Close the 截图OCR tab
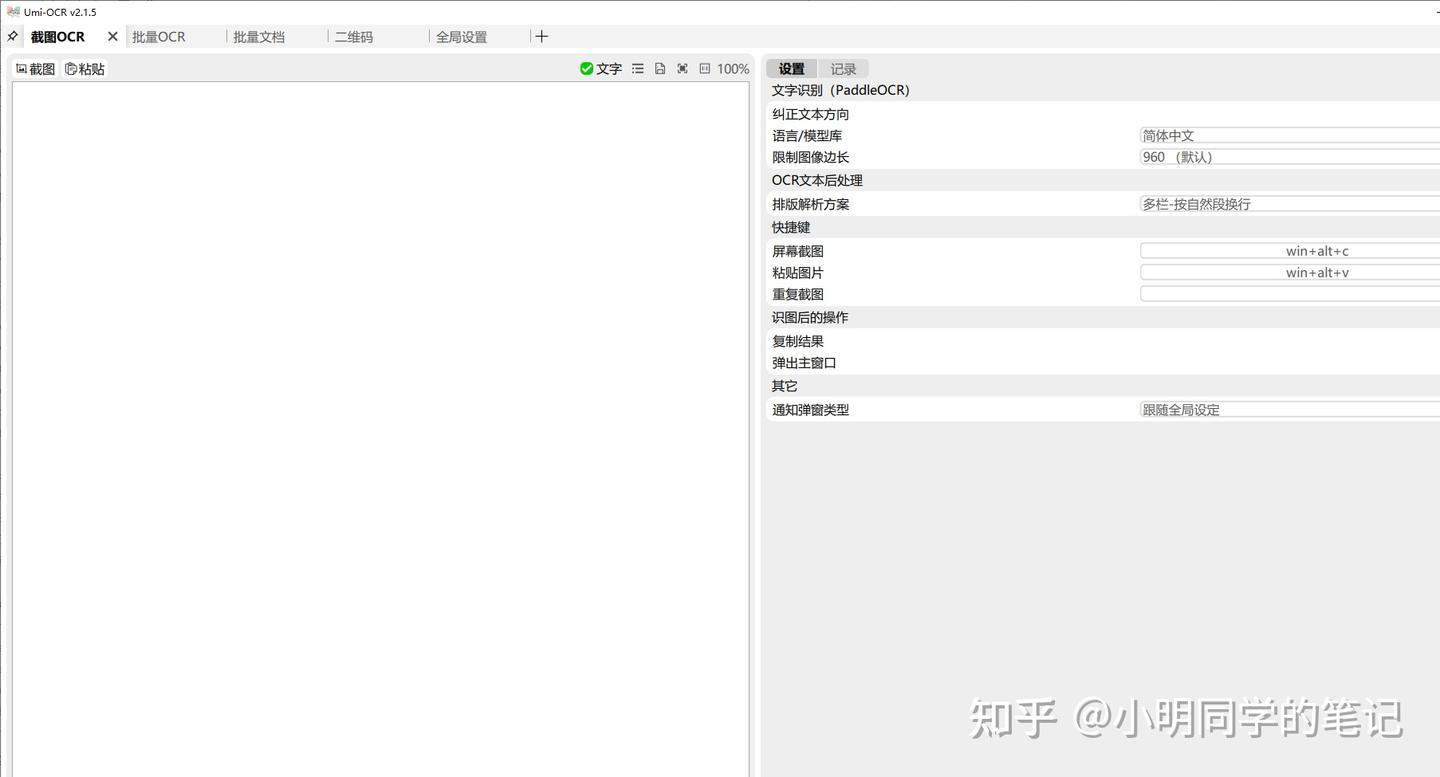This screenshot has width=1440, height=777. 112,36
